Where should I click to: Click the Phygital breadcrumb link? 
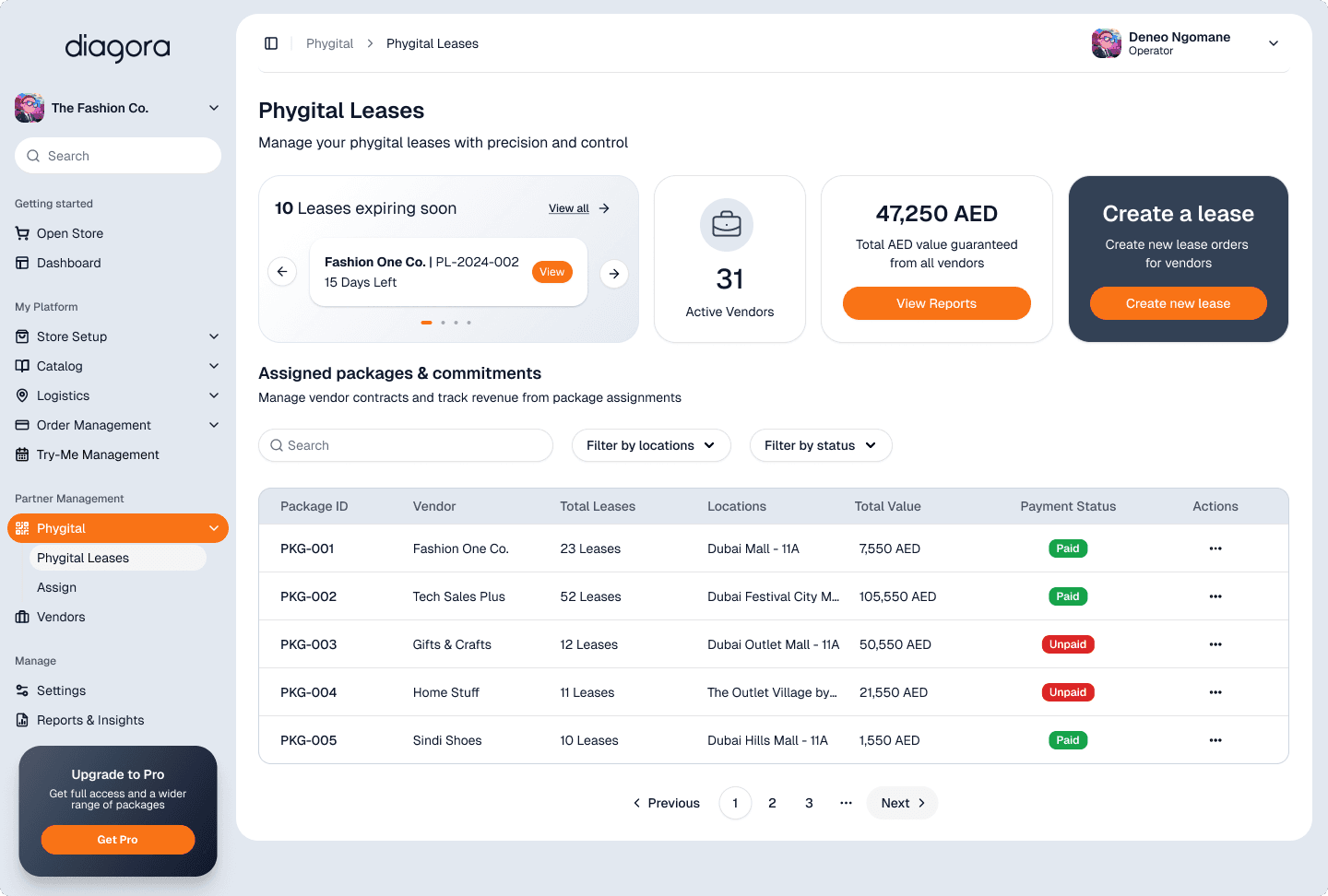point(329,43)
